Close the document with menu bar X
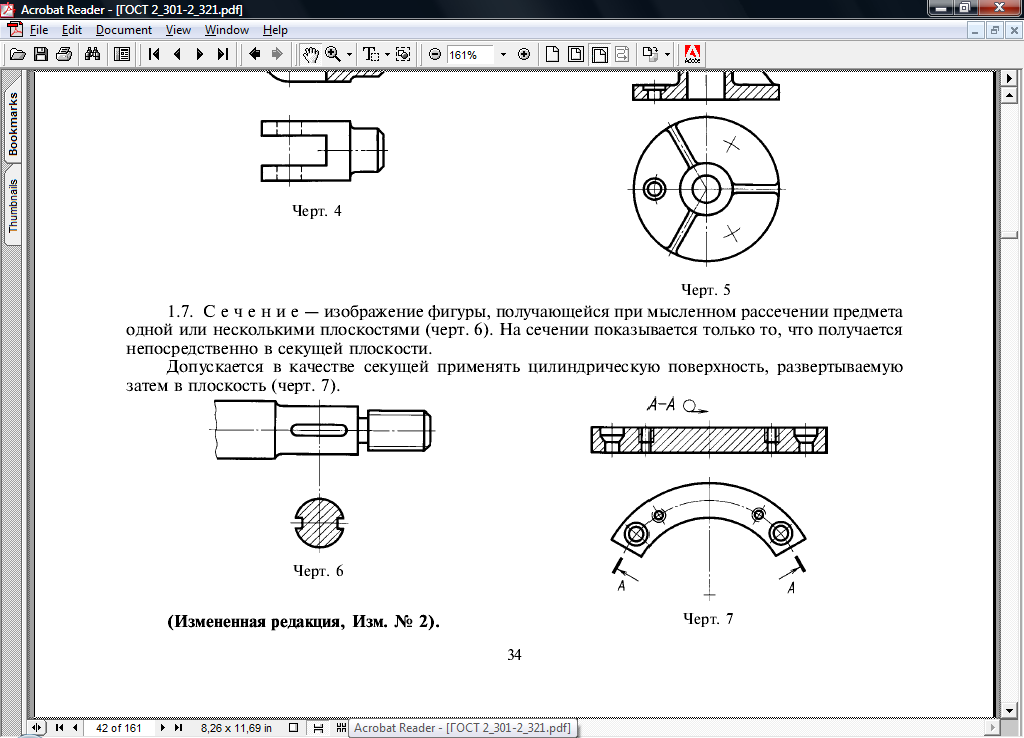Image resolution: width=1024 pixels, height=738 pixels. [1014, 30]
